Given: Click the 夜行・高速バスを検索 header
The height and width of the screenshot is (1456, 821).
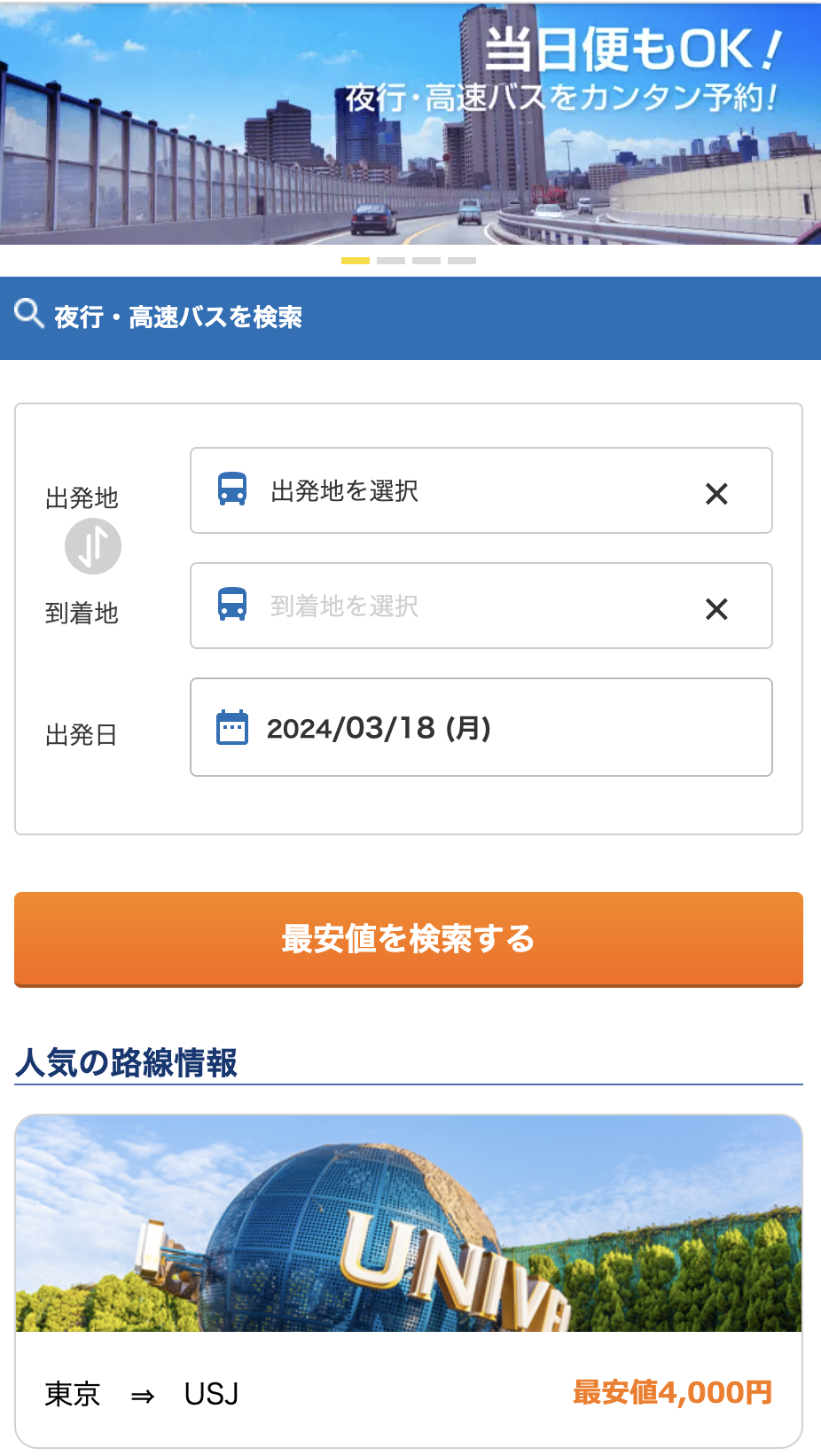Looking at the screenshot, I should pyautogui.click(x=178, y=317).
